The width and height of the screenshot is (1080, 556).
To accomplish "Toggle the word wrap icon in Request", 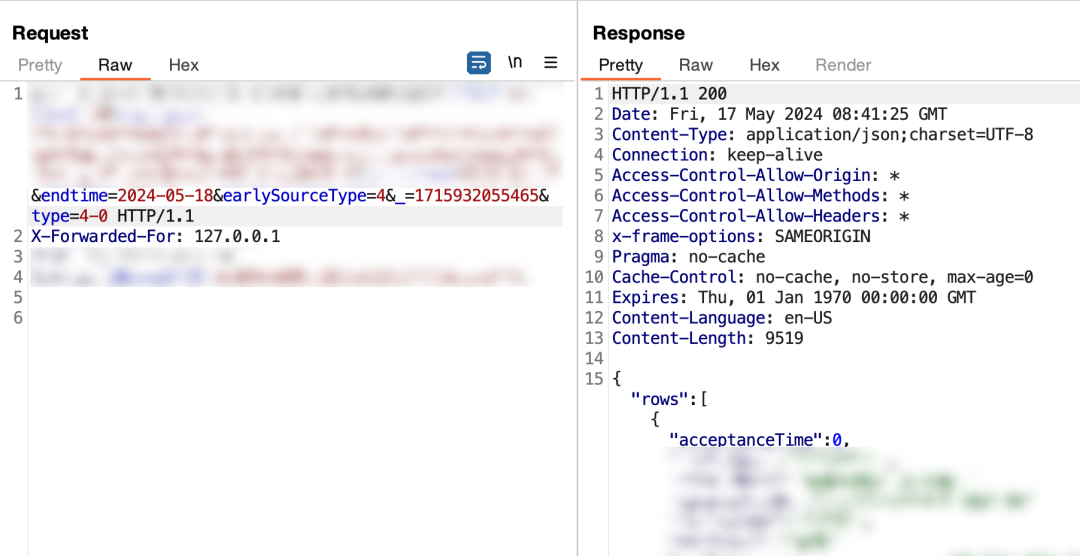I will (479, 63).
